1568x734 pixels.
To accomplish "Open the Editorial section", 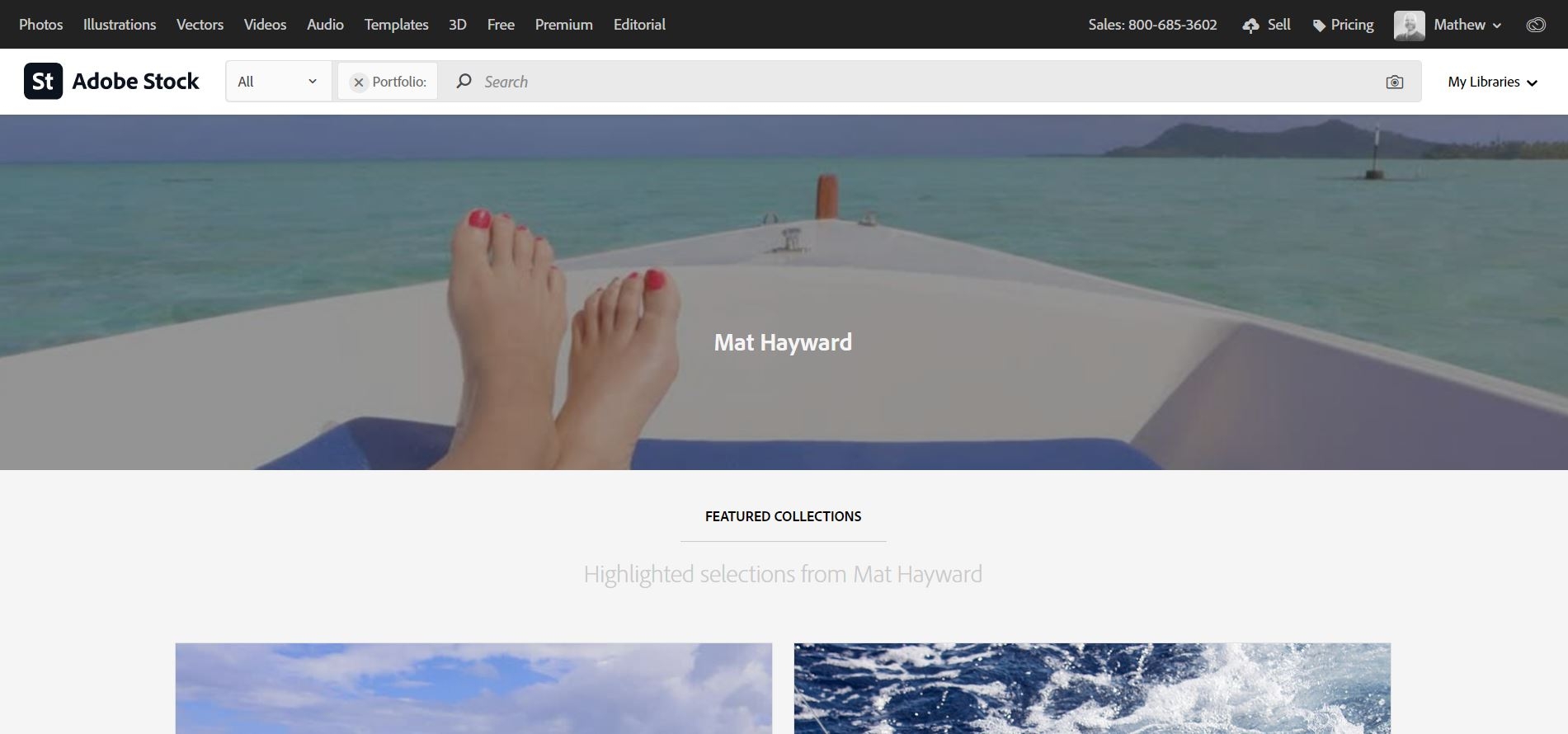I will click(639, 25).
